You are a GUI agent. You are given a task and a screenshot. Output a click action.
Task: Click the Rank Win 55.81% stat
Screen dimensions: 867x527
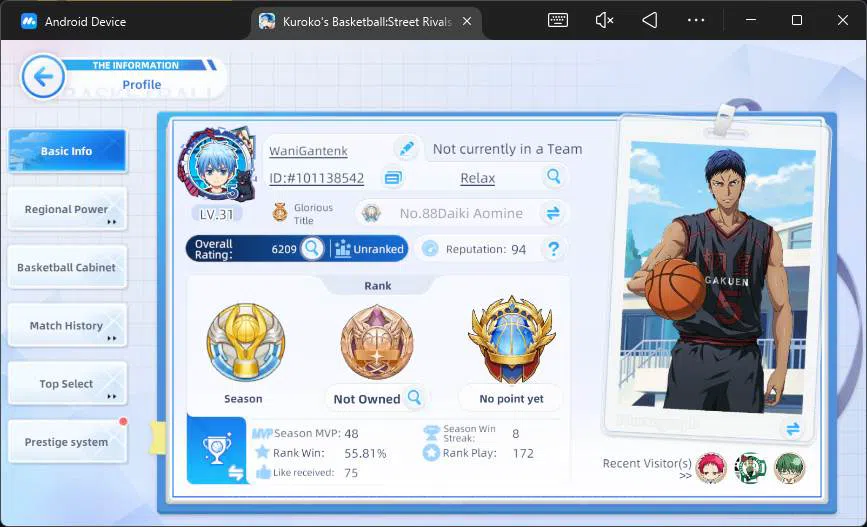click(321, 453)
